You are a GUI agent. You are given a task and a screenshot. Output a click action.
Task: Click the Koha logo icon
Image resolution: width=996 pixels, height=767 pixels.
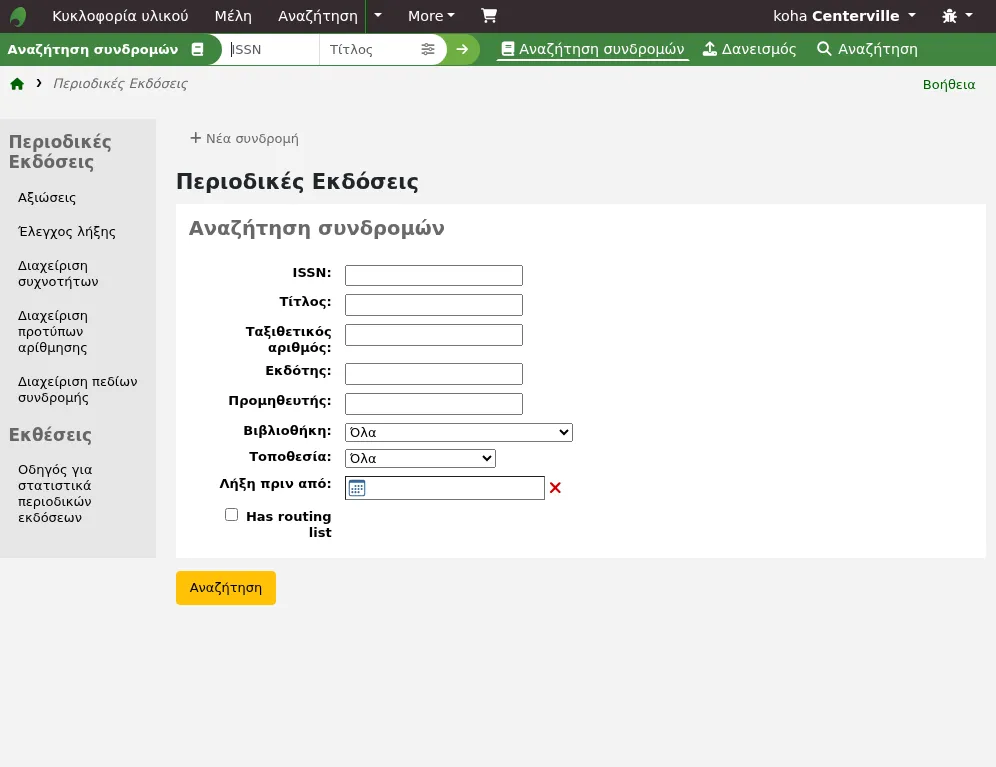tap(18, 16)
